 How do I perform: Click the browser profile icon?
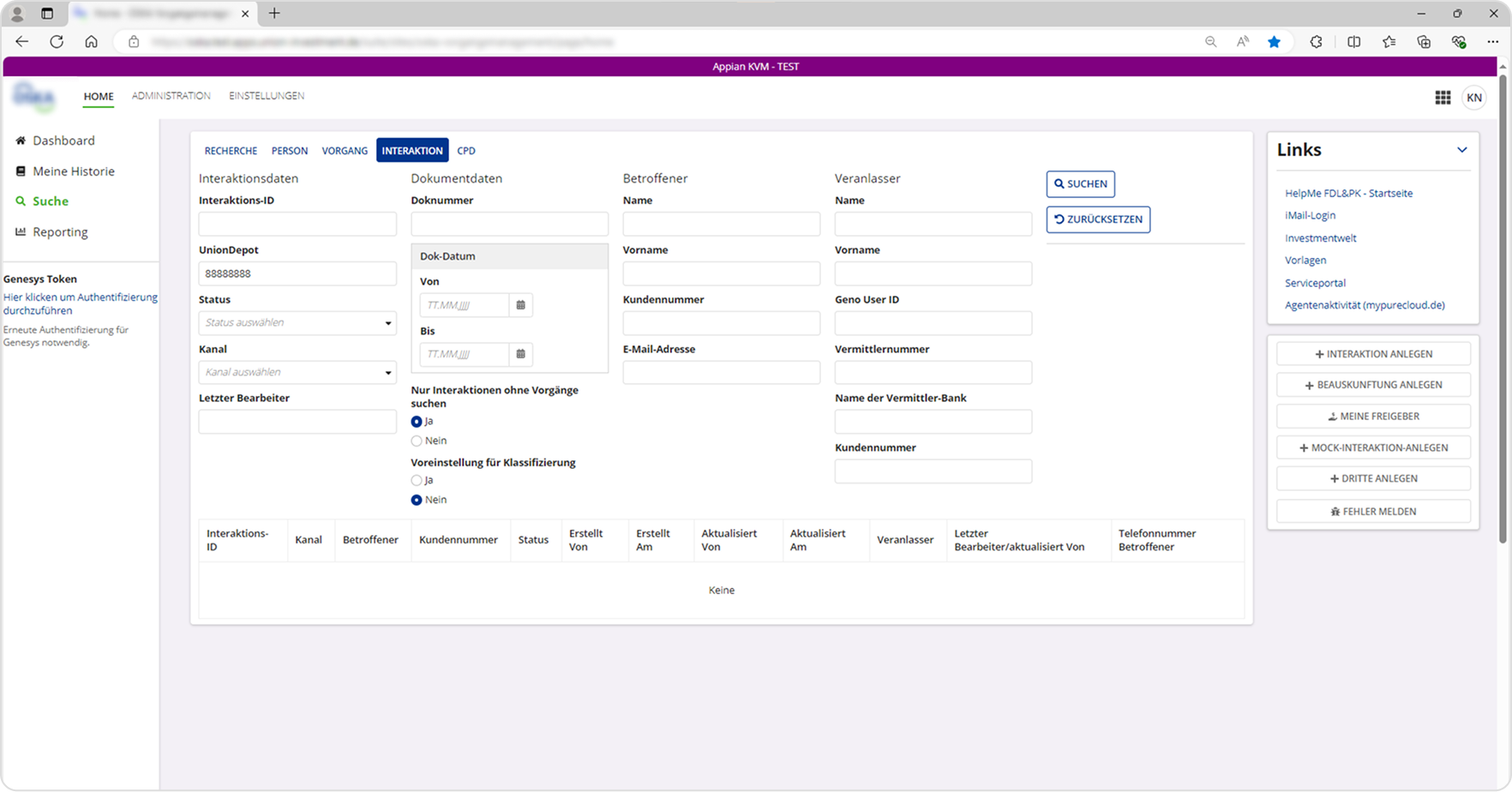pos(16,14)
